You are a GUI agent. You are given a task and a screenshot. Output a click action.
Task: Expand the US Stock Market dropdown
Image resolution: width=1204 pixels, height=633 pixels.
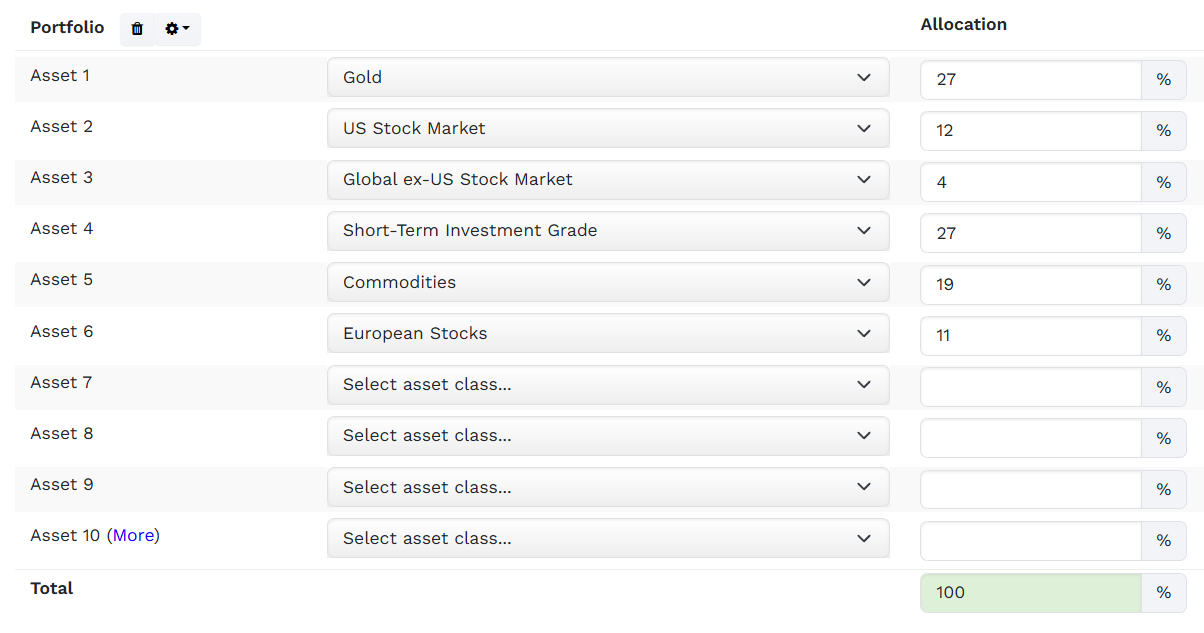pyautogui.click(x=608, y=128)
